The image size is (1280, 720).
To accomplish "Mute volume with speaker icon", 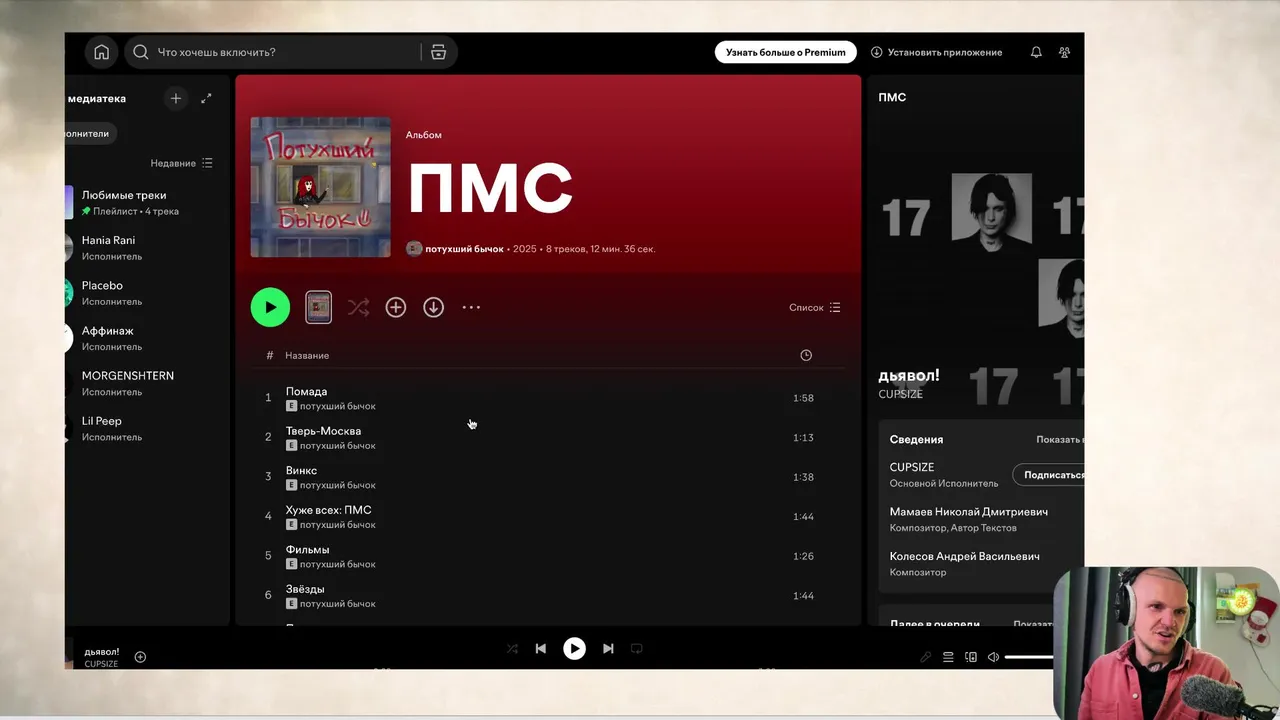I will [x=993, y=657].
